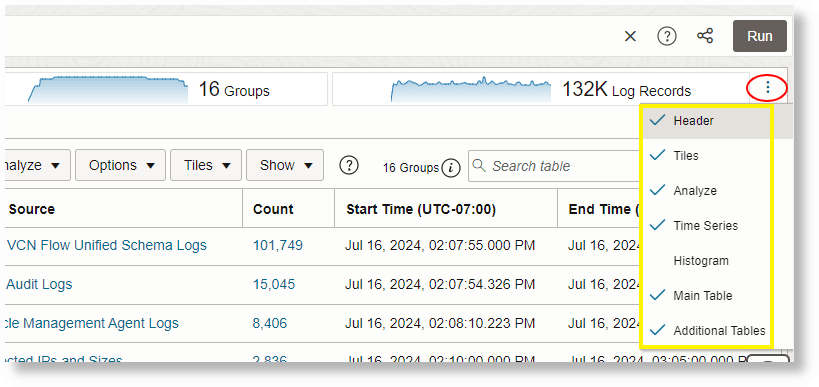This screenshot has height=387, width=819.
Task: Click the 101,749 count link
Action: [x=278, y=245]
